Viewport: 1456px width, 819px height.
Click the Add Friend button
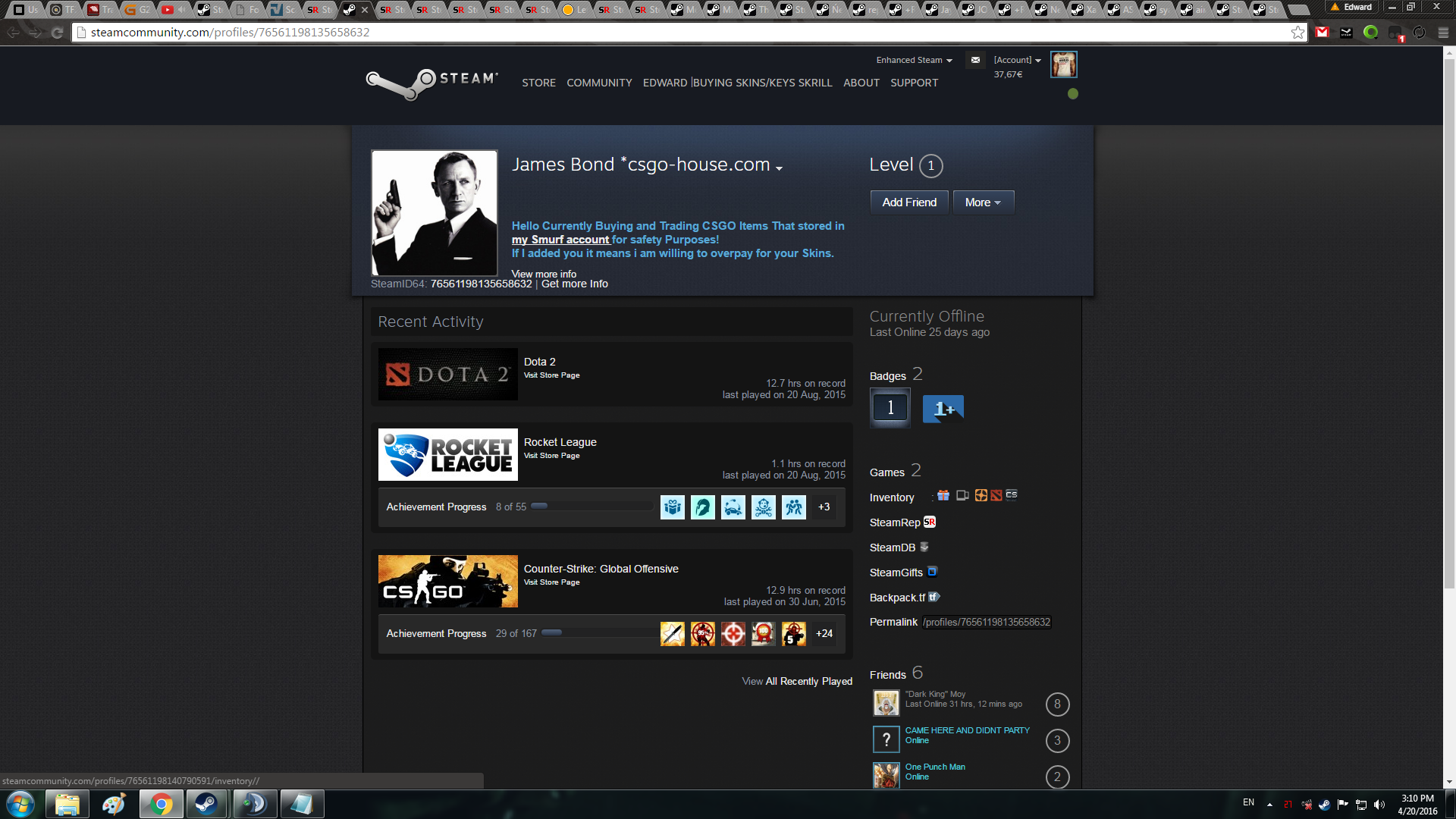(909, 202)
